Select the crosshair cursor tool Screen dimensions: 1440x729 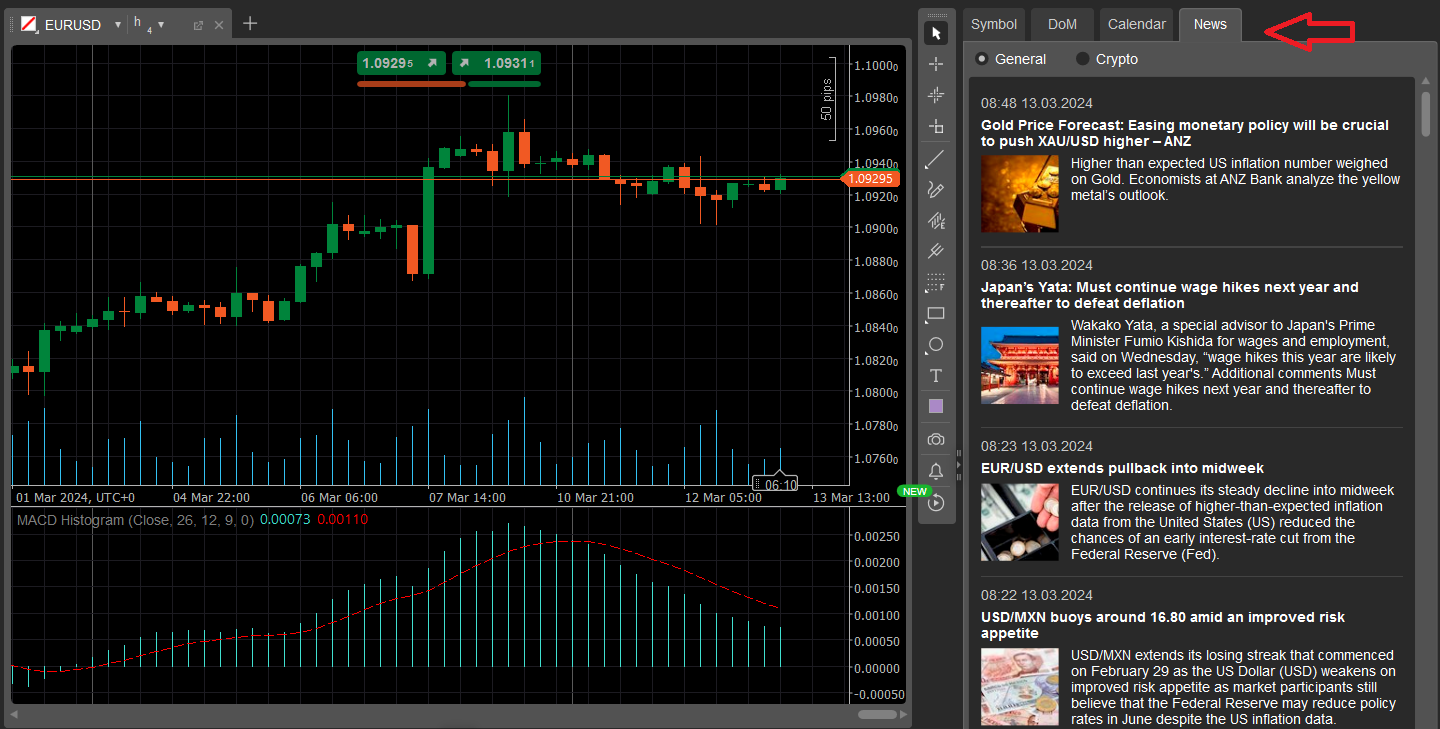point(936,64)
